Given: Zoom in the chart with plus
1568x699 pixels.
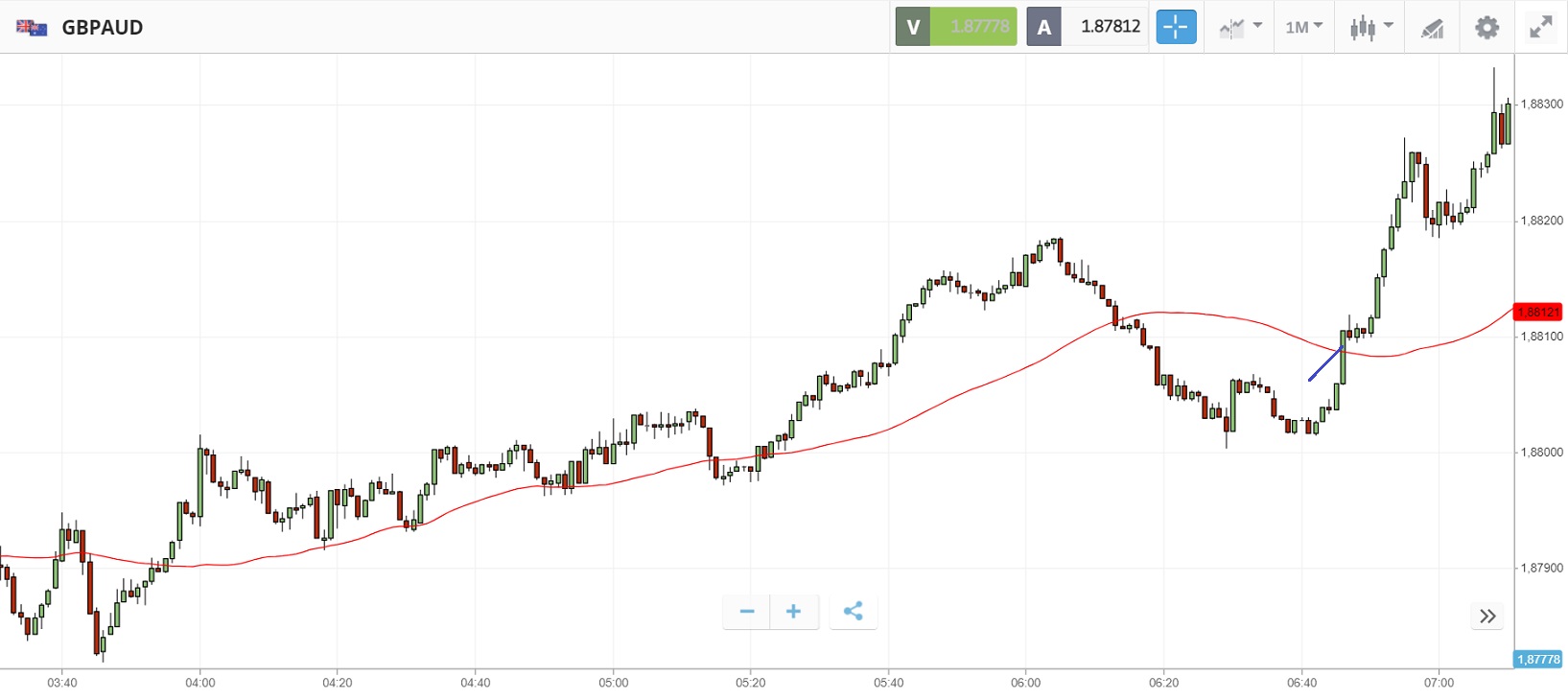Looking at the screenshot, I should [793, 612].
